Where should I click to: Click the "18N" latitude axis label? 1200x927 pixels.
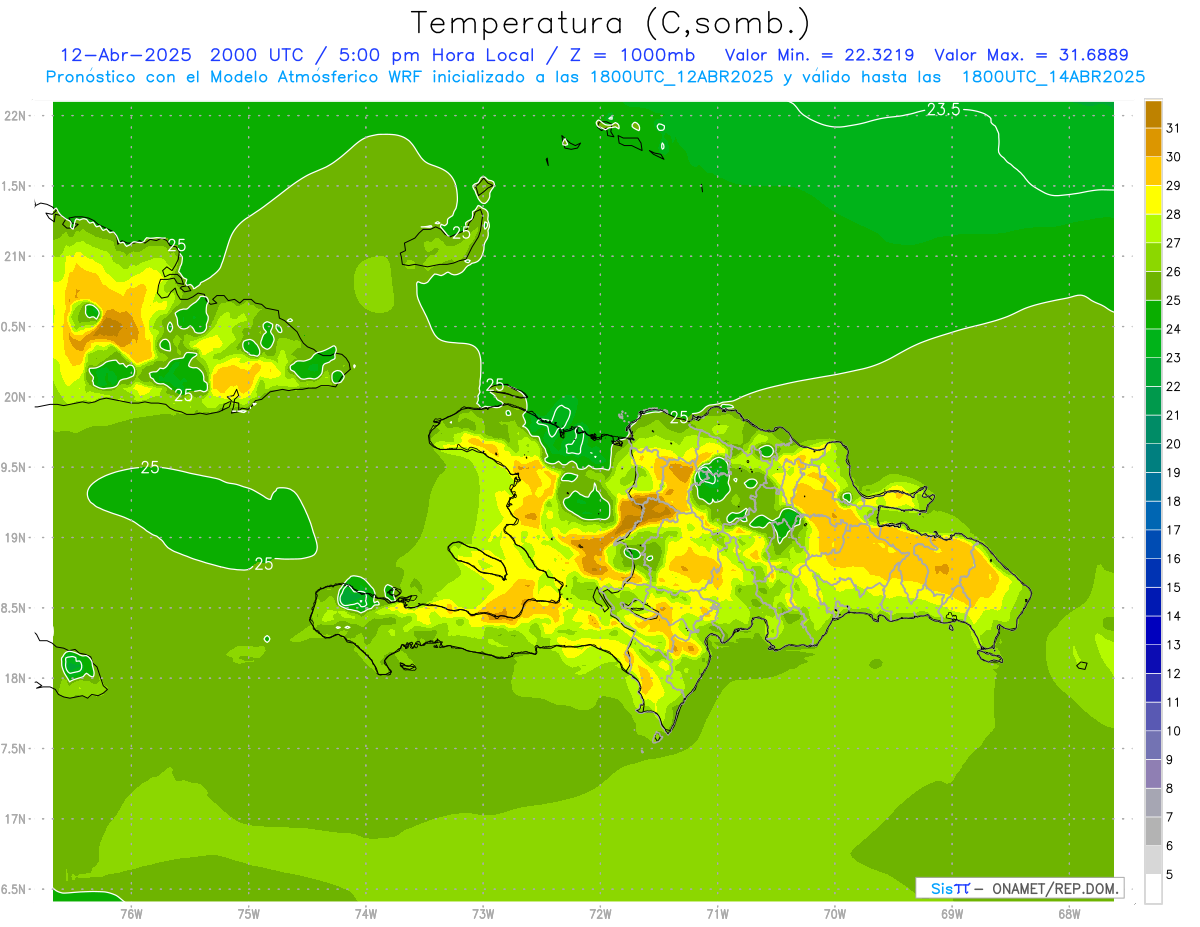15,678
